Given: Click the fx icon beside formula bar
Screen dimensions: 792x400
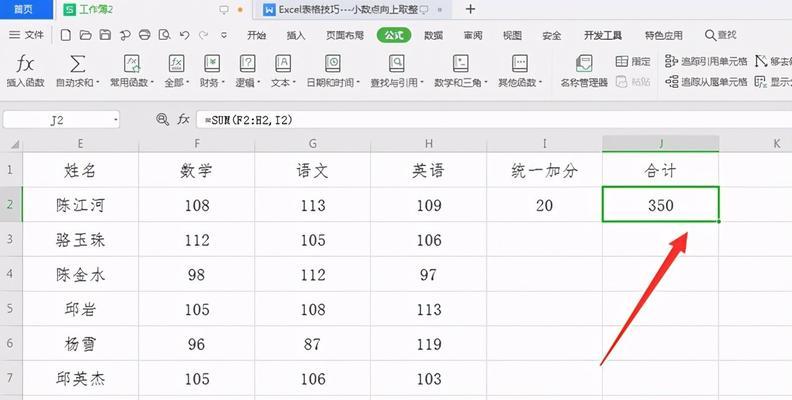Looking at the screenshot, I should pos(183,120).
